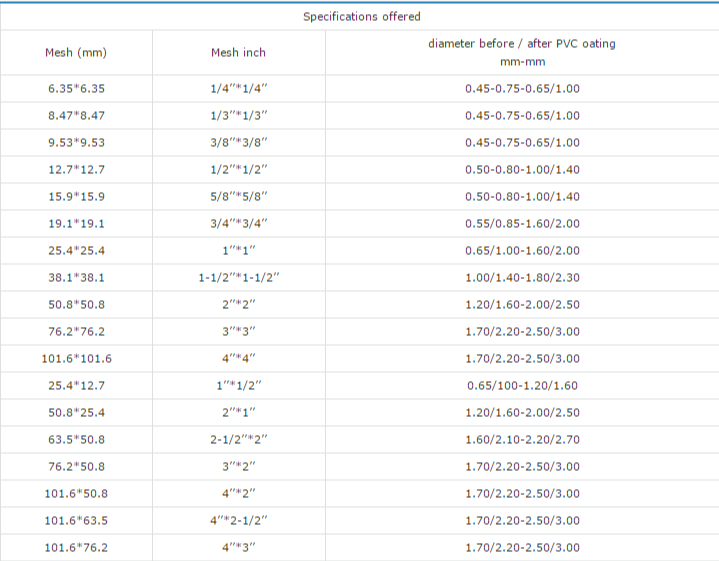This screenshot has height=561, width=719.
Task: Click the 0.65/100-1.20/1.60 diameter cell
Action: pyautogui.click(x=521, y=385)
